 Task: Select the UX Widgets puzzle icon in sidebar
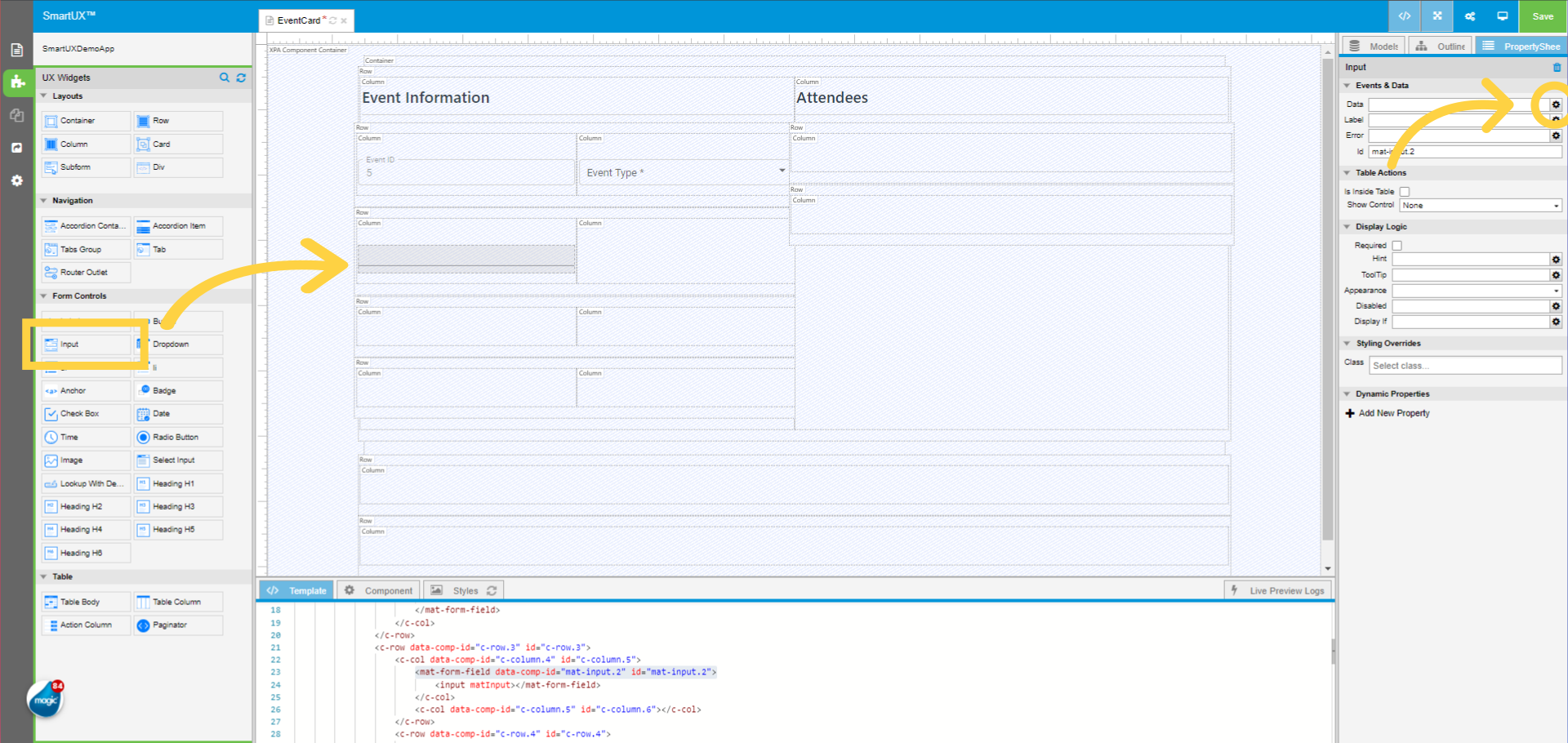[16, 82]
